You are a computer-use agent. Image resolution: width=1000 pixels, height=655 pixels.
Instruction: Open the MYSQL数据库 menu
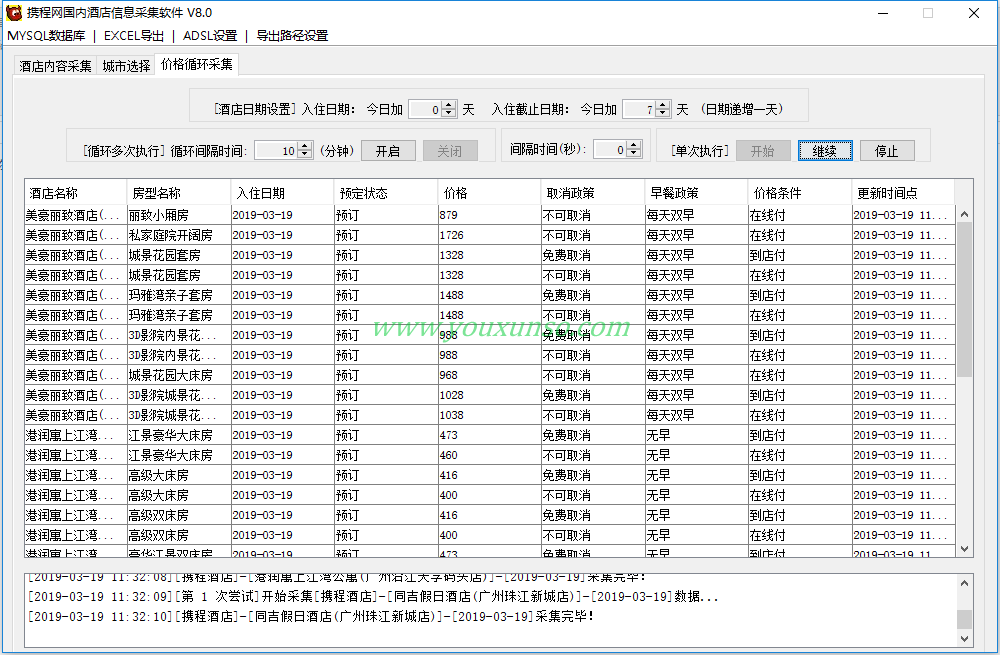tap(46, 36)
